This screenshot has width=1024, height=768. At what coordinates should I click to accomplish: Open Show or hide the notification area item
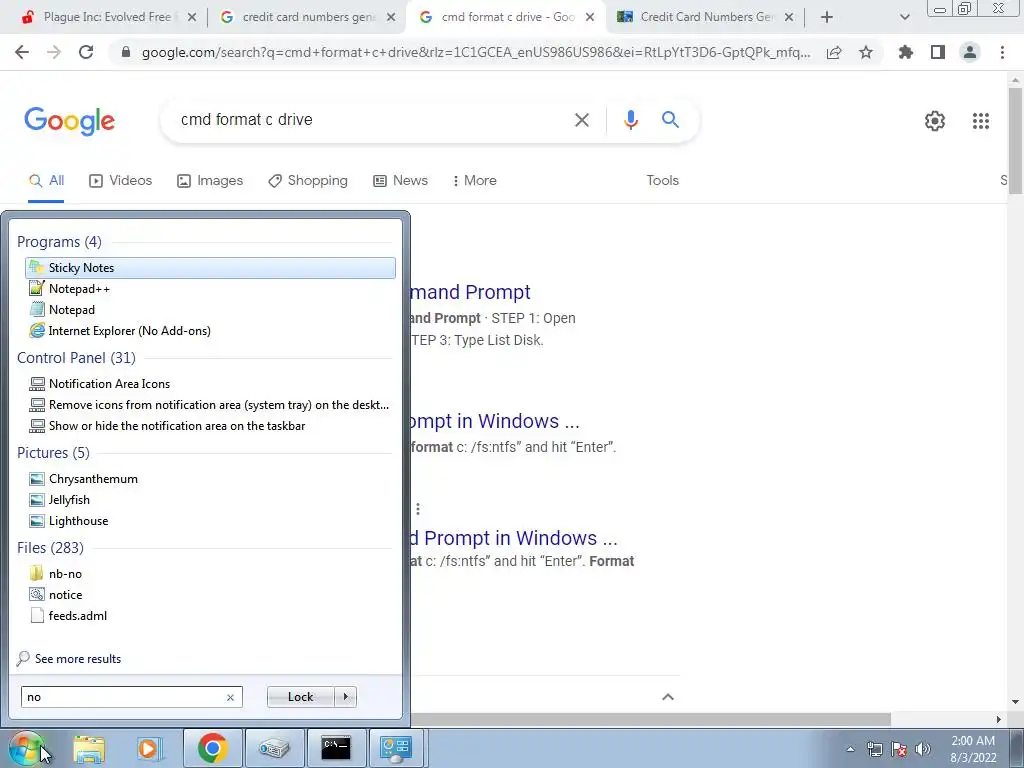click(176, 426)
